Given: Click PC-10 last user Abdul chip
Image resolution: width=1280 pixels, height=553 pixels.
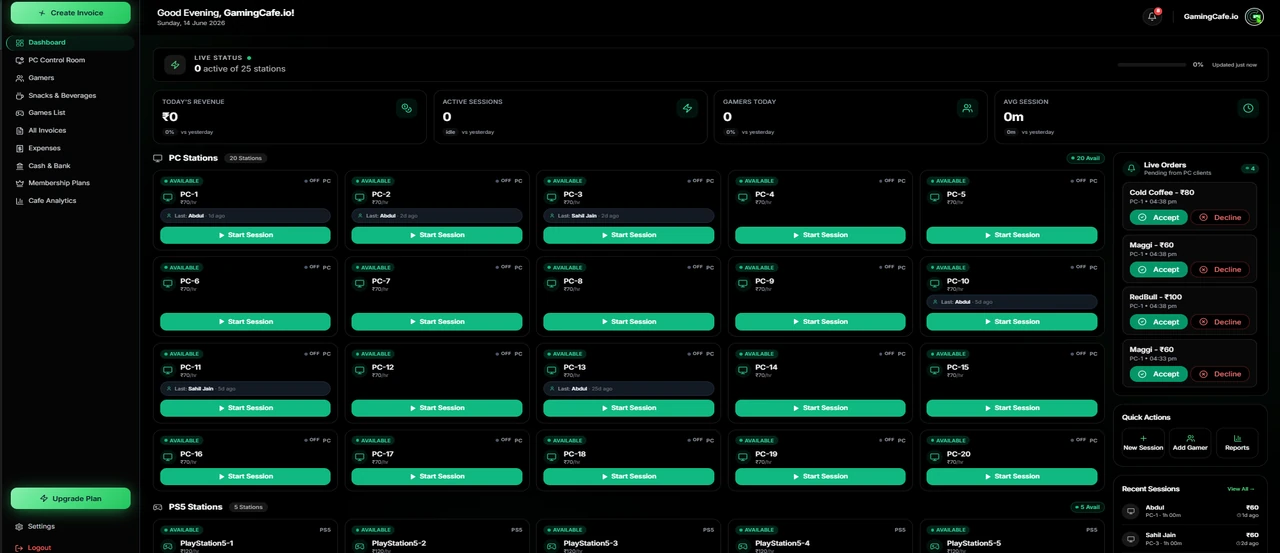Looking at the screenshot, I should click(x=1011, y=302).
